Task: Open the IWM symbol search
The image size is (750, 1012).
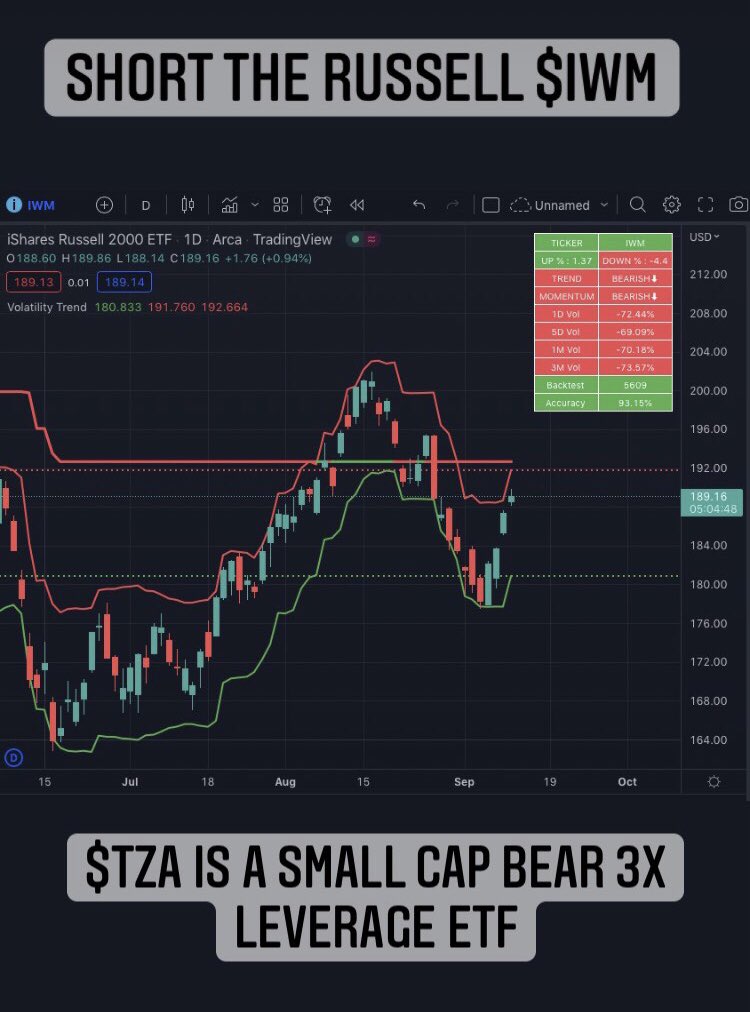Action: tap(41, 205)
